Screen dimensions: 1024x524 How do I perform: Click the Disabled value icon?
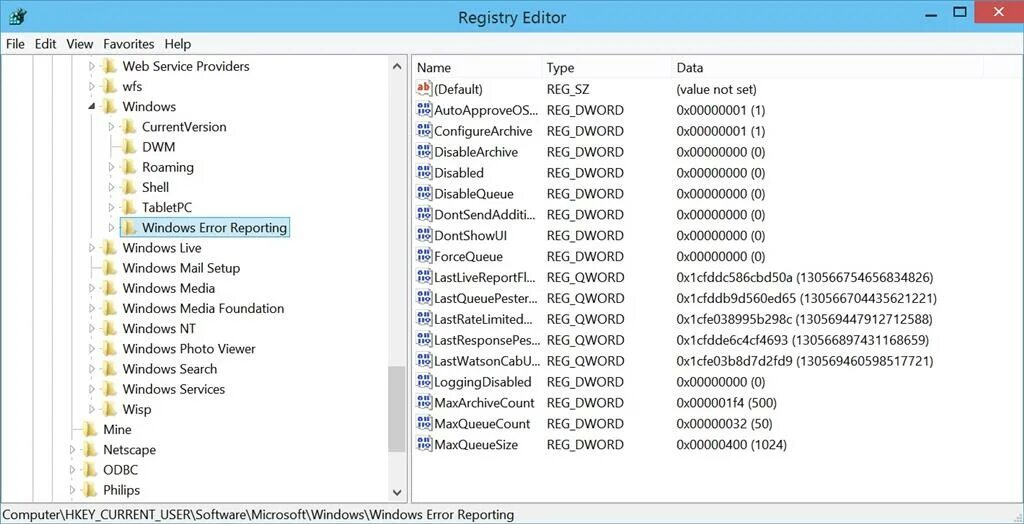pos(424,172)
